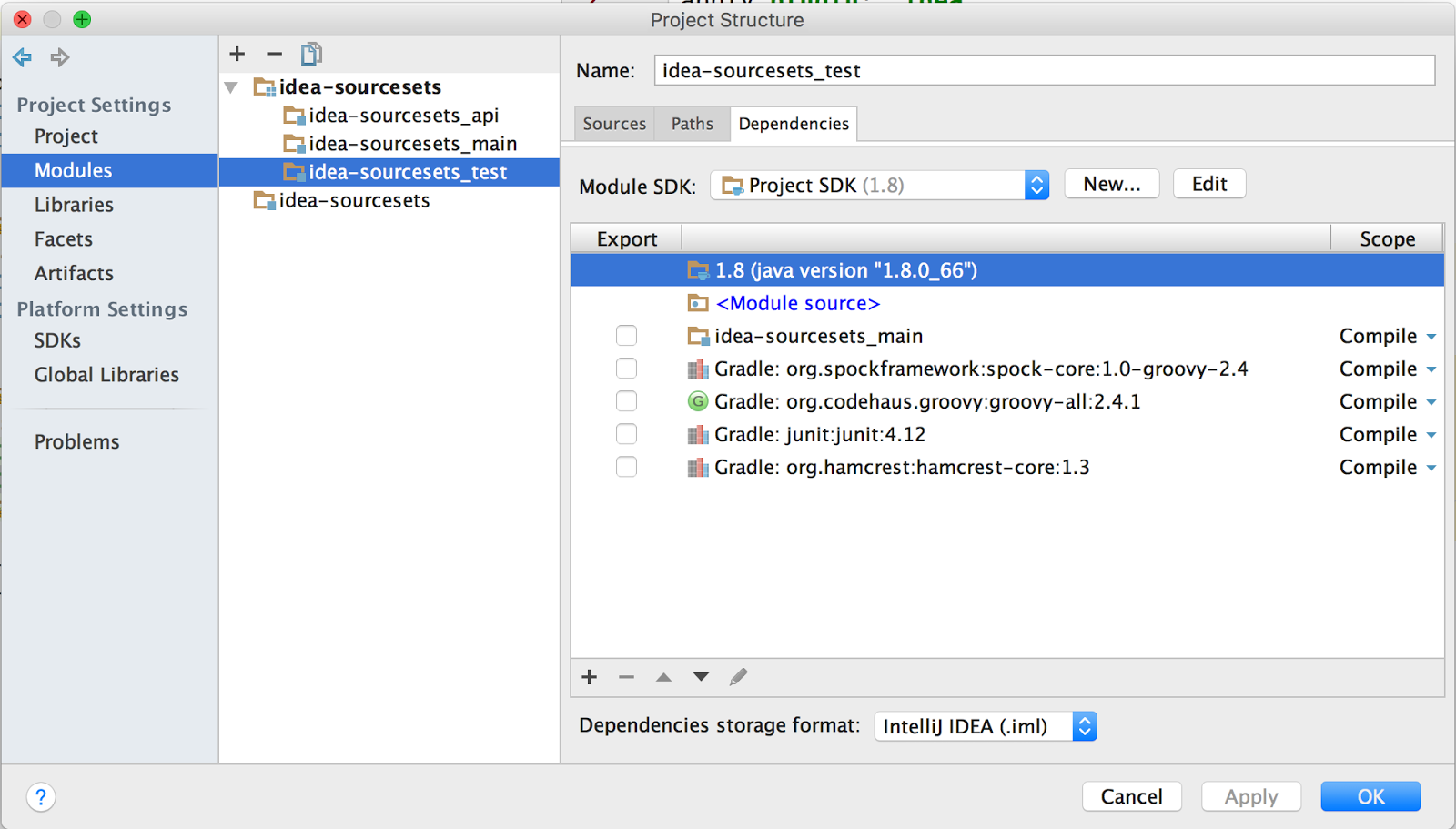Viewport: 1456px width, 829px height.
Task: Switch to the Sources tab
Action: pos(613,124)
